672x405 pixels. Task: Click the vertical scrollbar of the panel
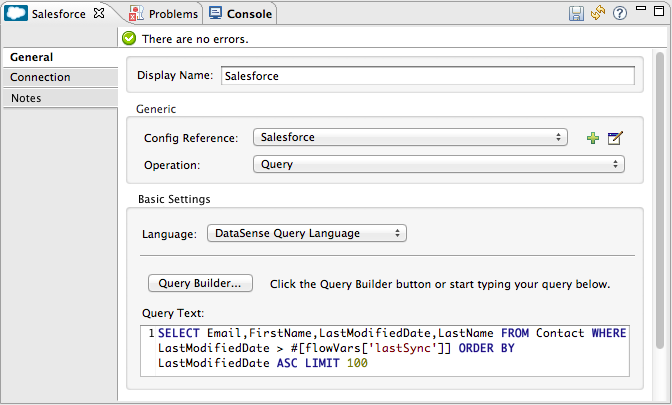[x=660, y=201]
